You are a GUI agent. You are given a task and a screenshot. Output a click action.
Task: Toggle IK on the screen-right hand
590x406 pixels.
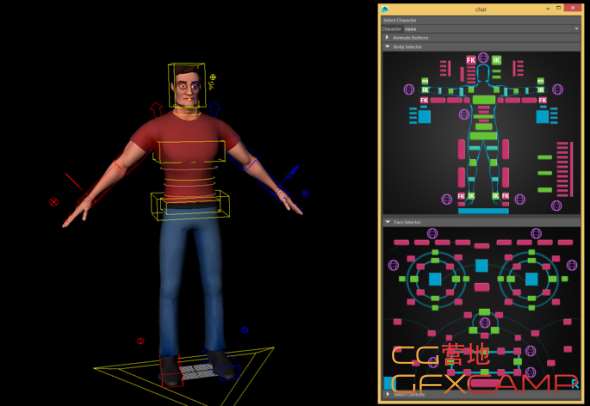(541, 90)
